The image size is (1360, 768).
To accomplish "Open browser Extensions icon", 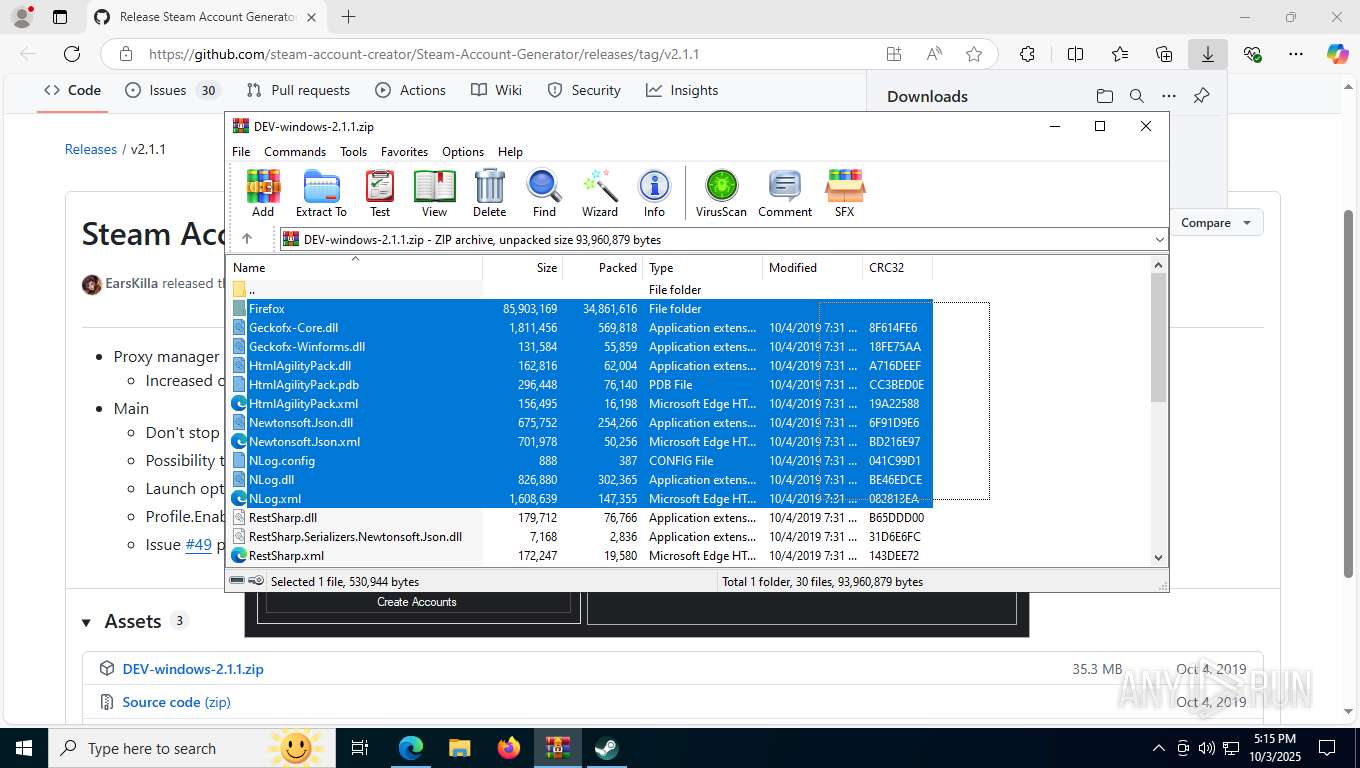I will 1027,54.
